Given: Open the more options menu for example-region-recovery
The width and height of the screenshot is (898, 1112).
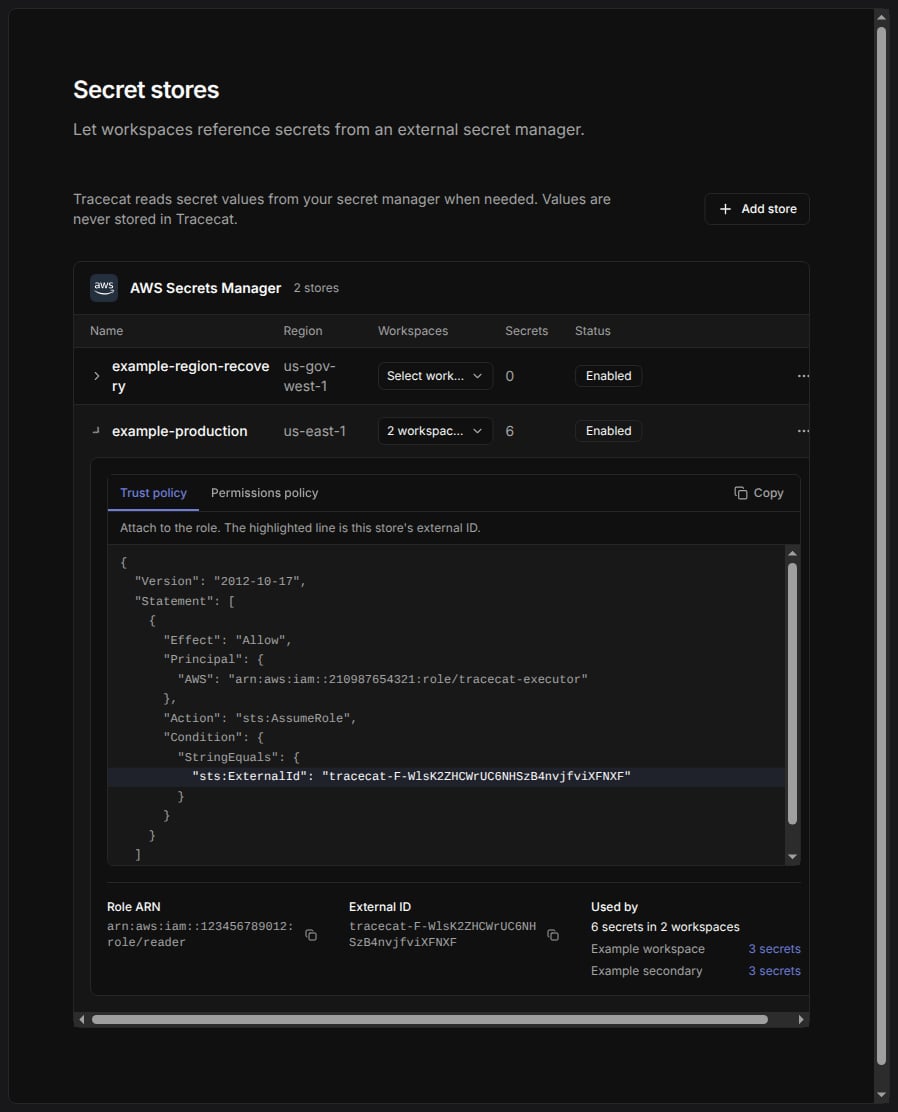Looking at the screenshot, I should click(x=802, y=376).
